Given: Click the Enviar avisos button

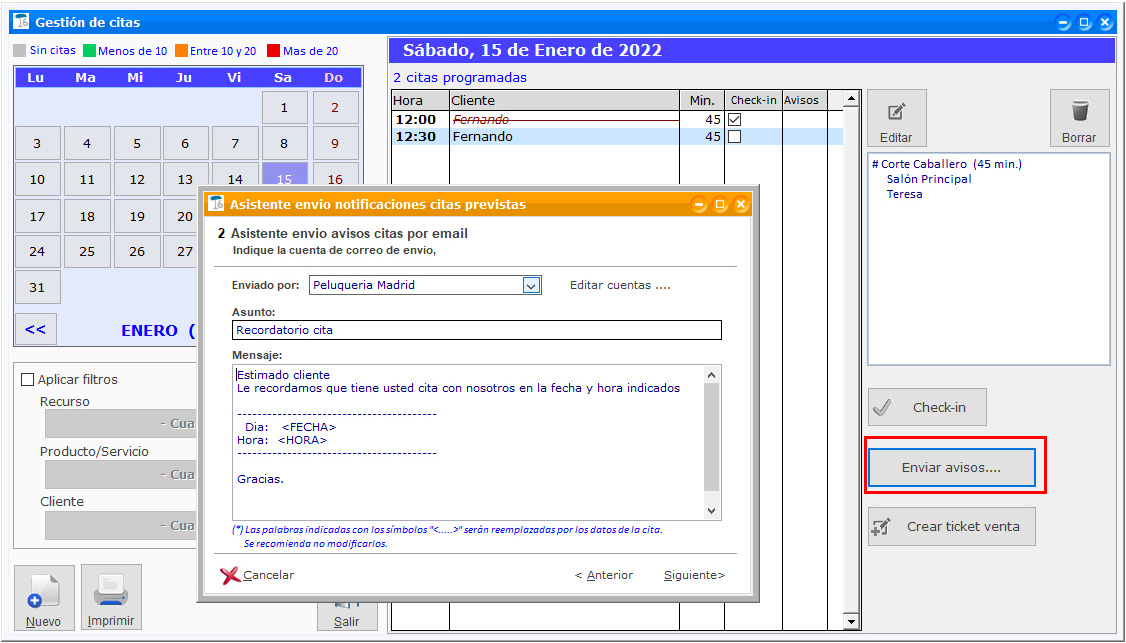Looking at the screenshot, I should tap(951, 468).
